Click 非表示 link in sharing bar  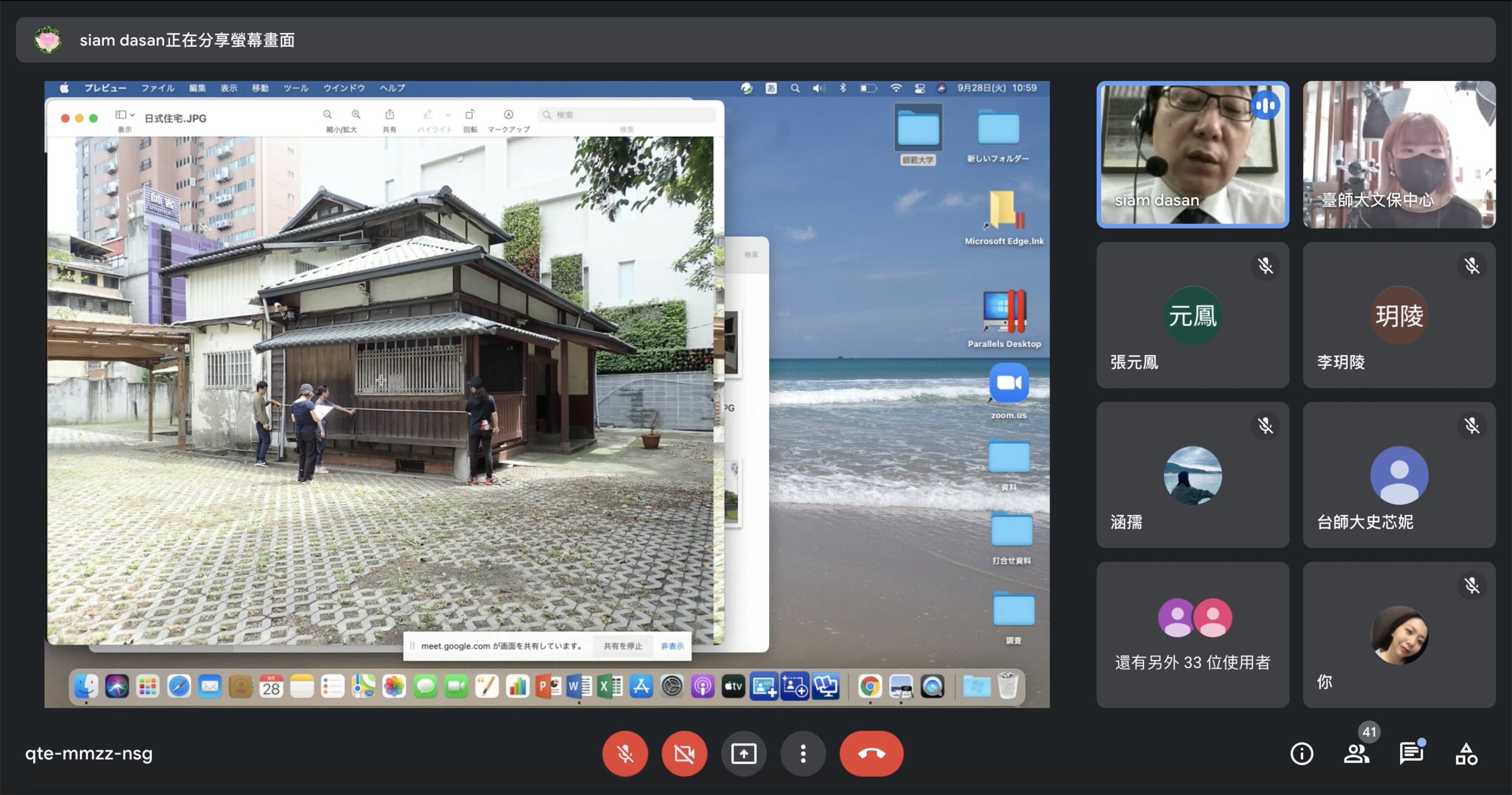pyautogui.click(x=672, y=646)
